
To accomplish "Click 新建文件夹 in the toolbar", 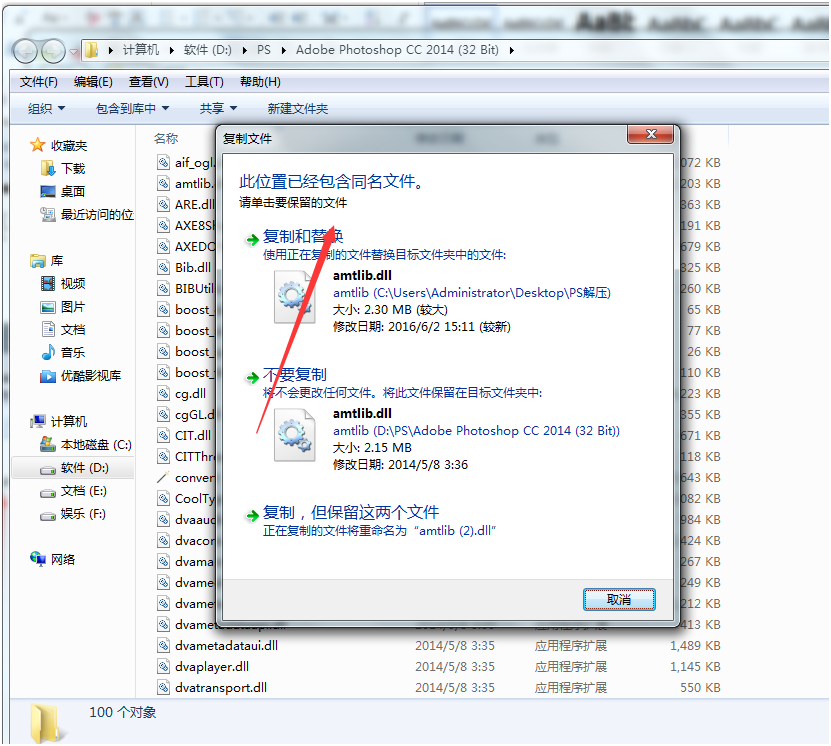I will (x=298, y=109).
